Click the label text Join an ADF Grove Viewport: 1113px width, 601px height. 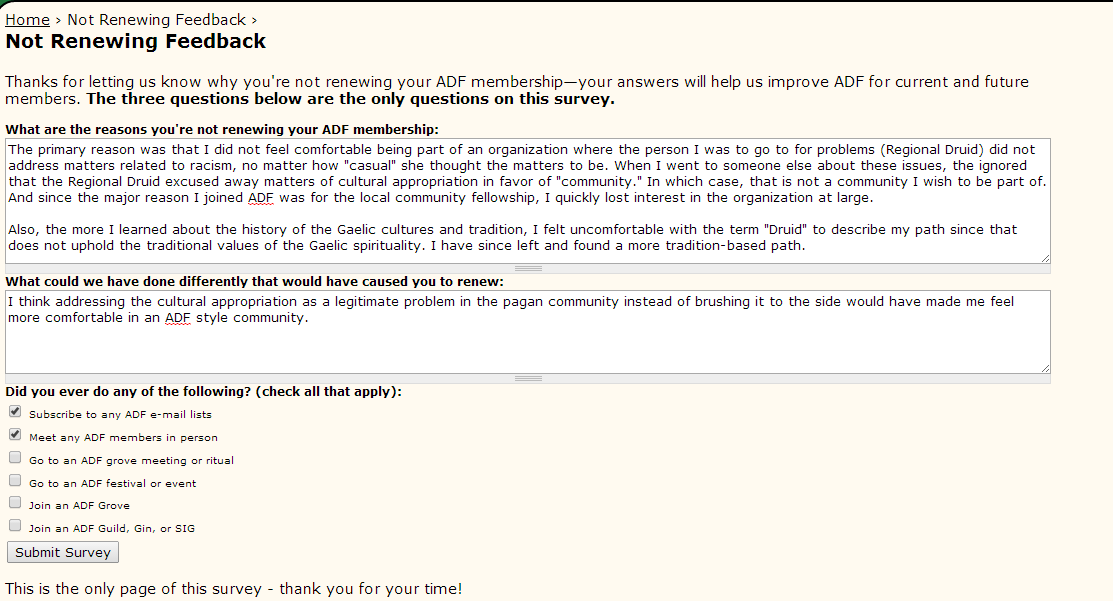80,505
